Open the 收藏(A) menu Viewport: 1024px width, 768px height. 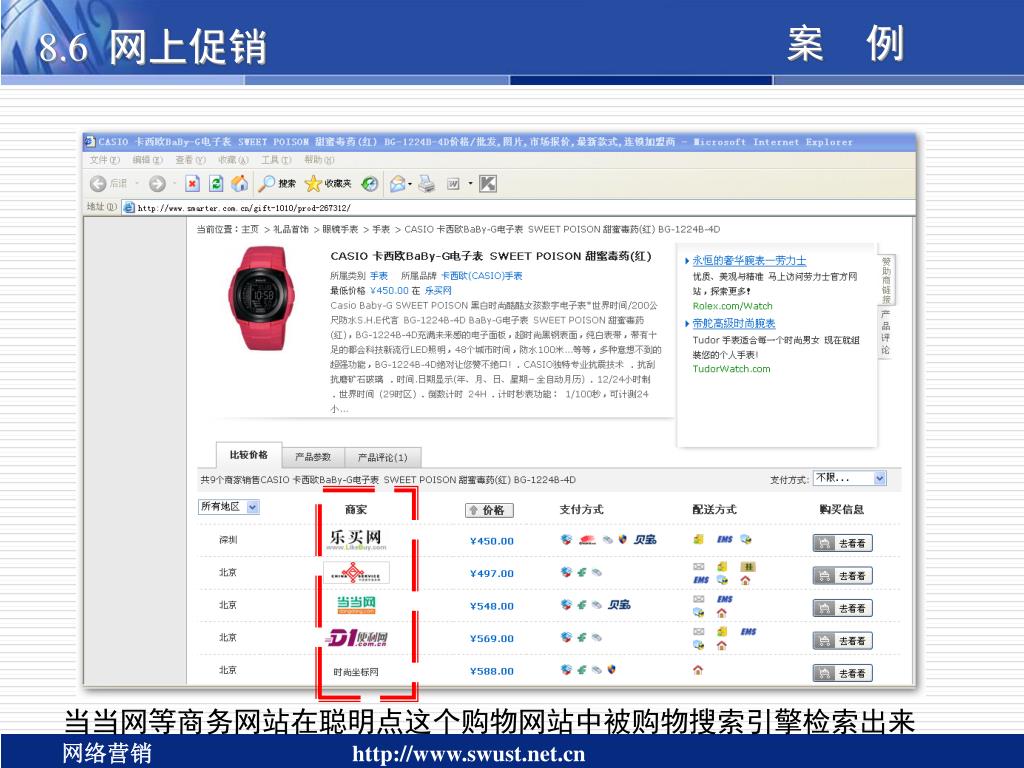coord(233,160)
